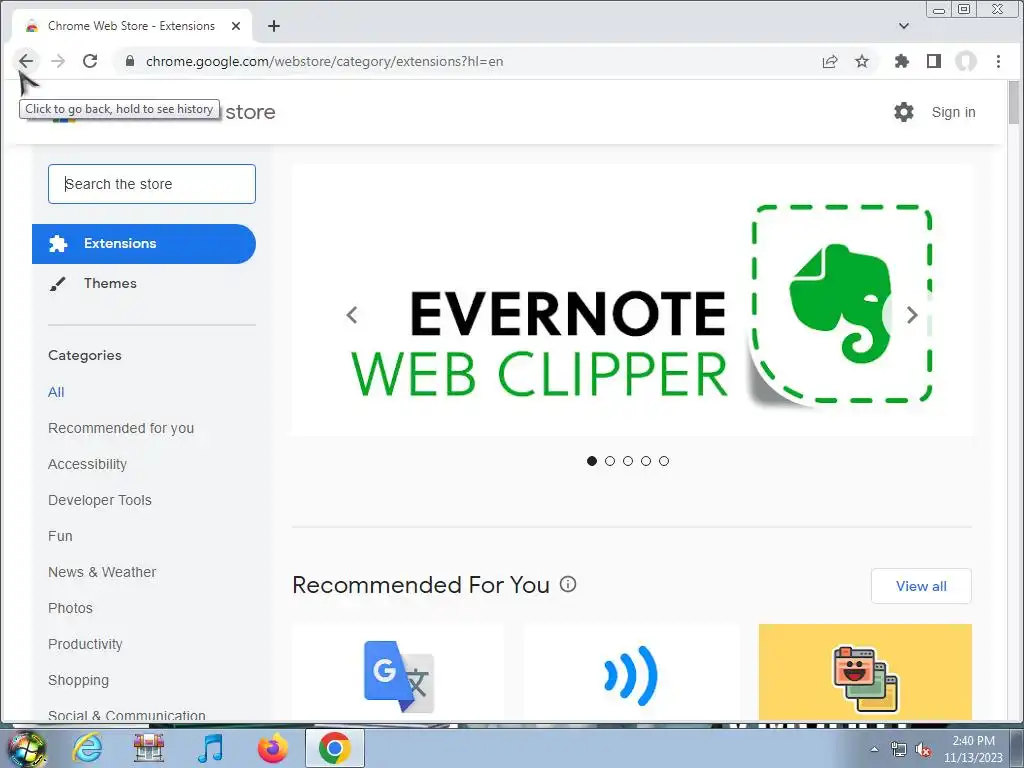
Task: Click Sign in link
Action: (953, 112)
